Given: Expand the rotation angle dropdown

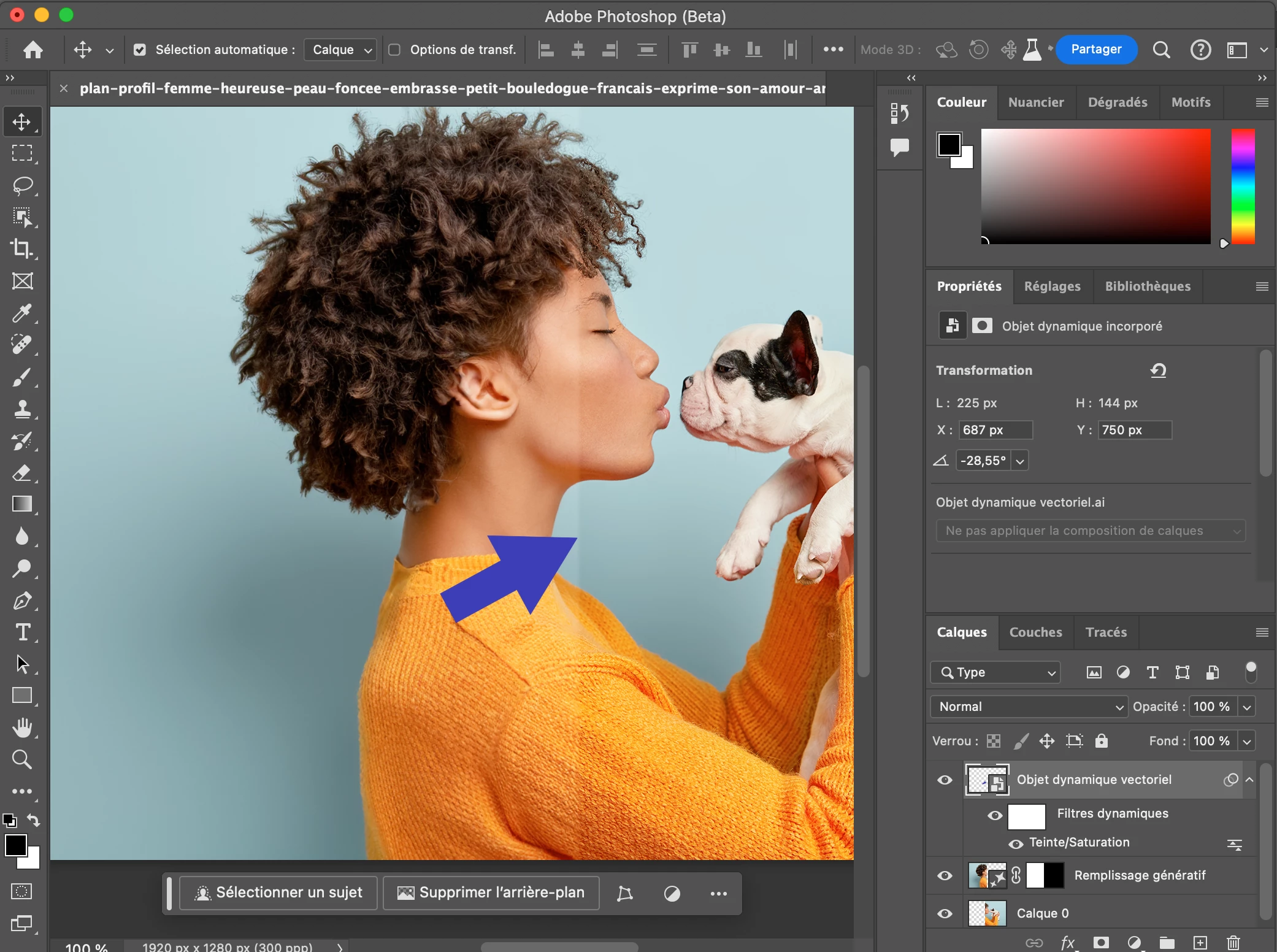Looking at the screenshot, I should [x=1019, y=461].
